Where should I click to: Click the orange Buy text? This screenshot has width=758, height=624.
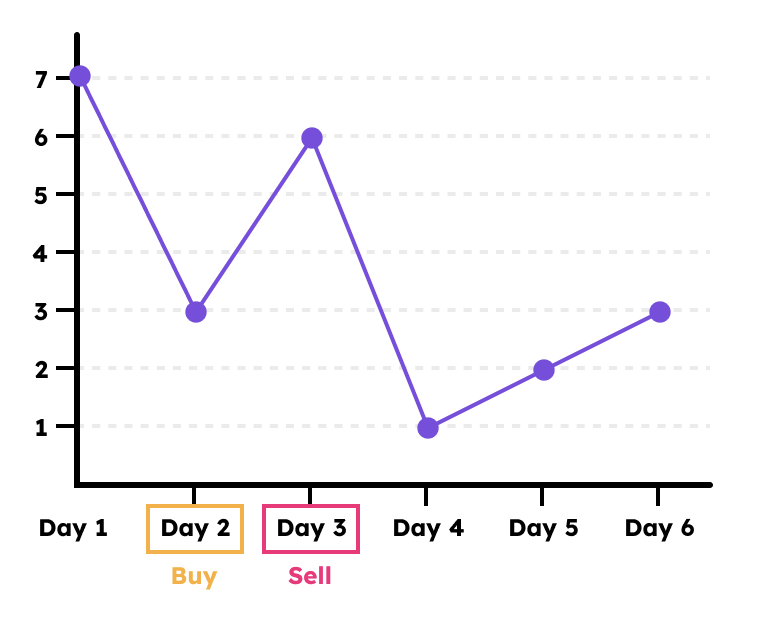194,577
